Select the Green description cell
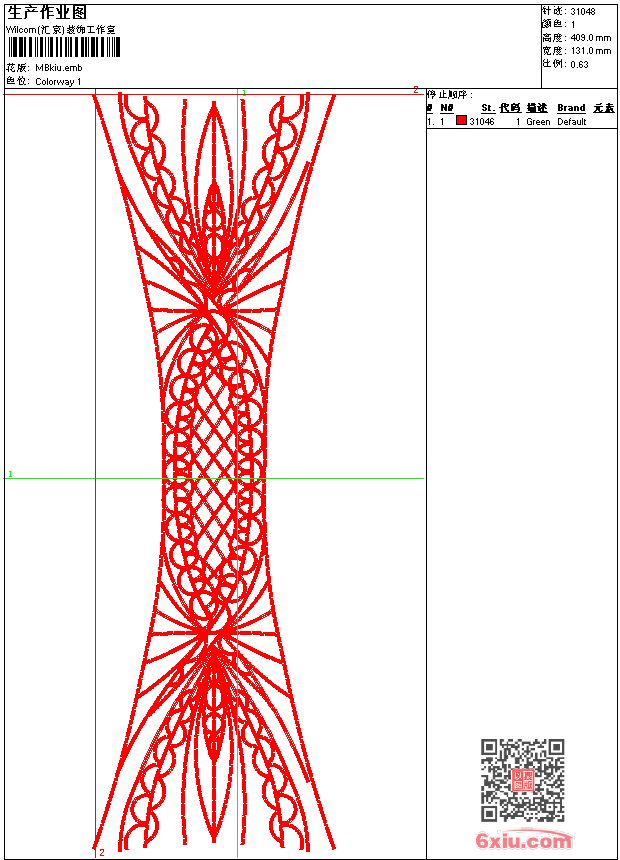The width and height of the screenshot is (620, 860). click(x=538, y=122)
